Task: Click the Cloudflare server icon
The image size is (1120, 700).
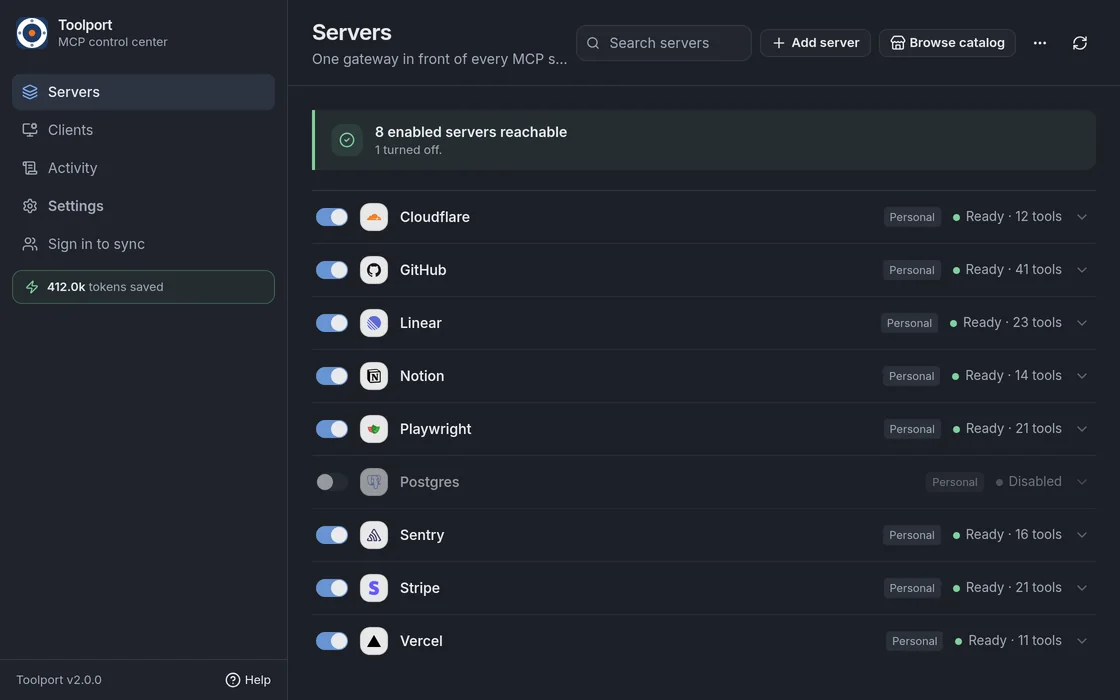Action: point(374,217)
